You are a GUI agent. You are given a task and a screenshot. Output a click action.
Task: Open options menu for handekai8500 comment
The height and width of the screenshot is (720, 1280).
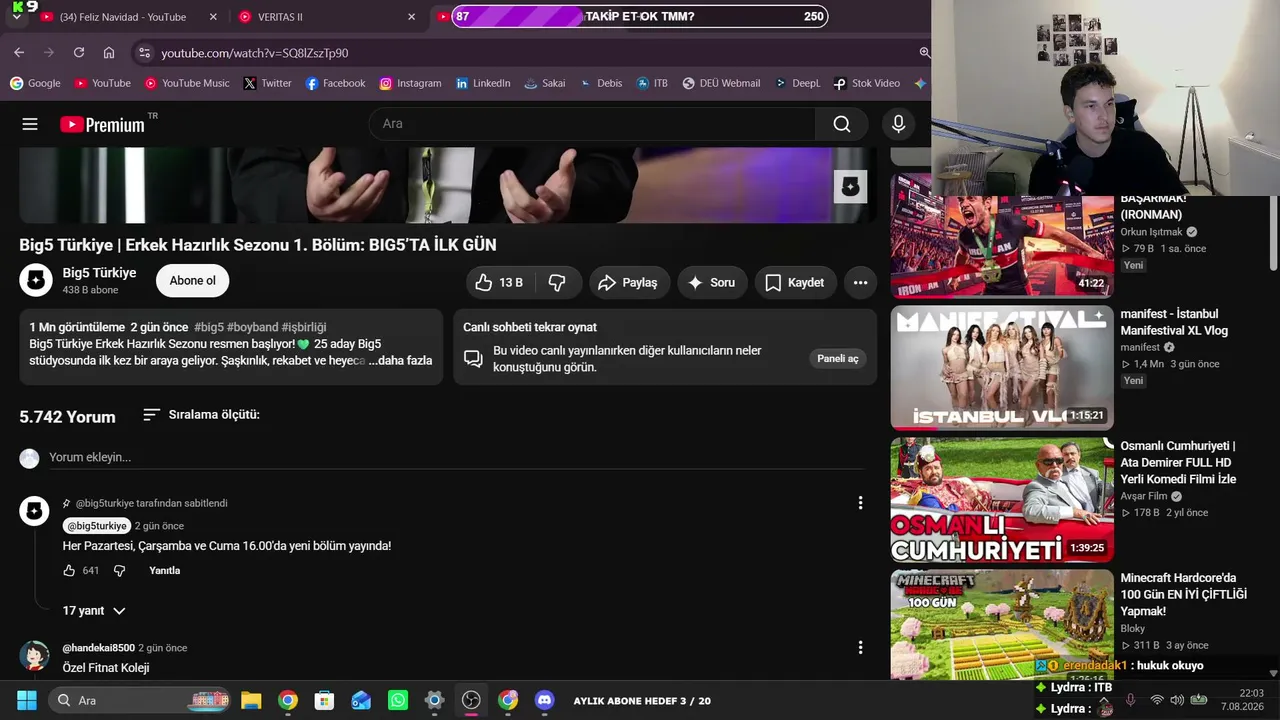pyautogui.click(x=860, y=648)
